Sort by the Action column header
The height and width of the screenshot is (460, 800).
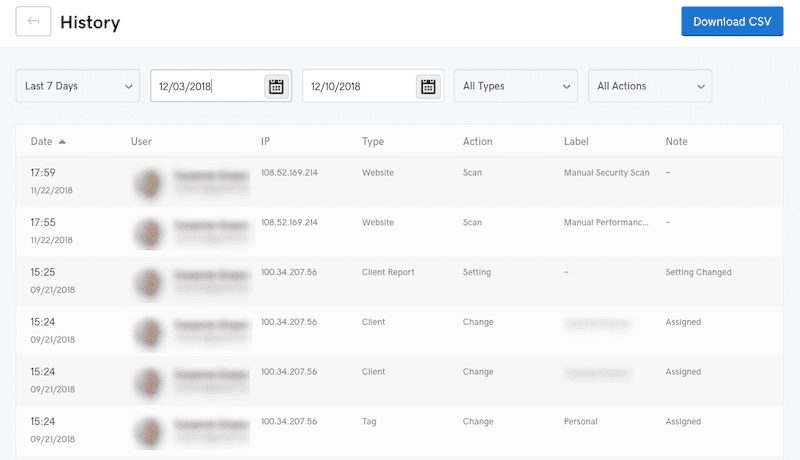478,141
